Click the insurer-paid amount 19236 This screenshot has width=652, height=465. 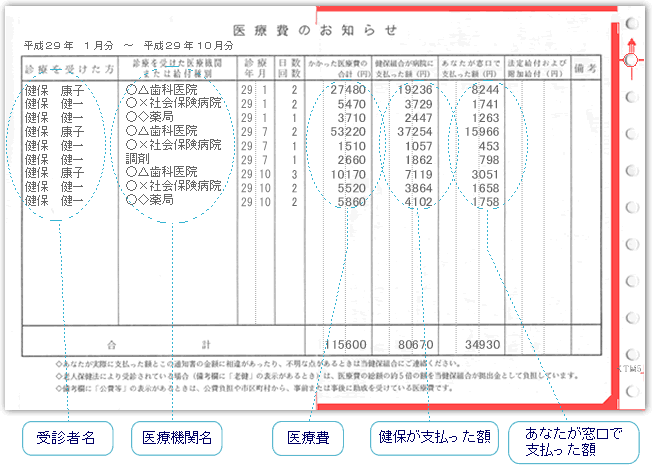(415, 90)
